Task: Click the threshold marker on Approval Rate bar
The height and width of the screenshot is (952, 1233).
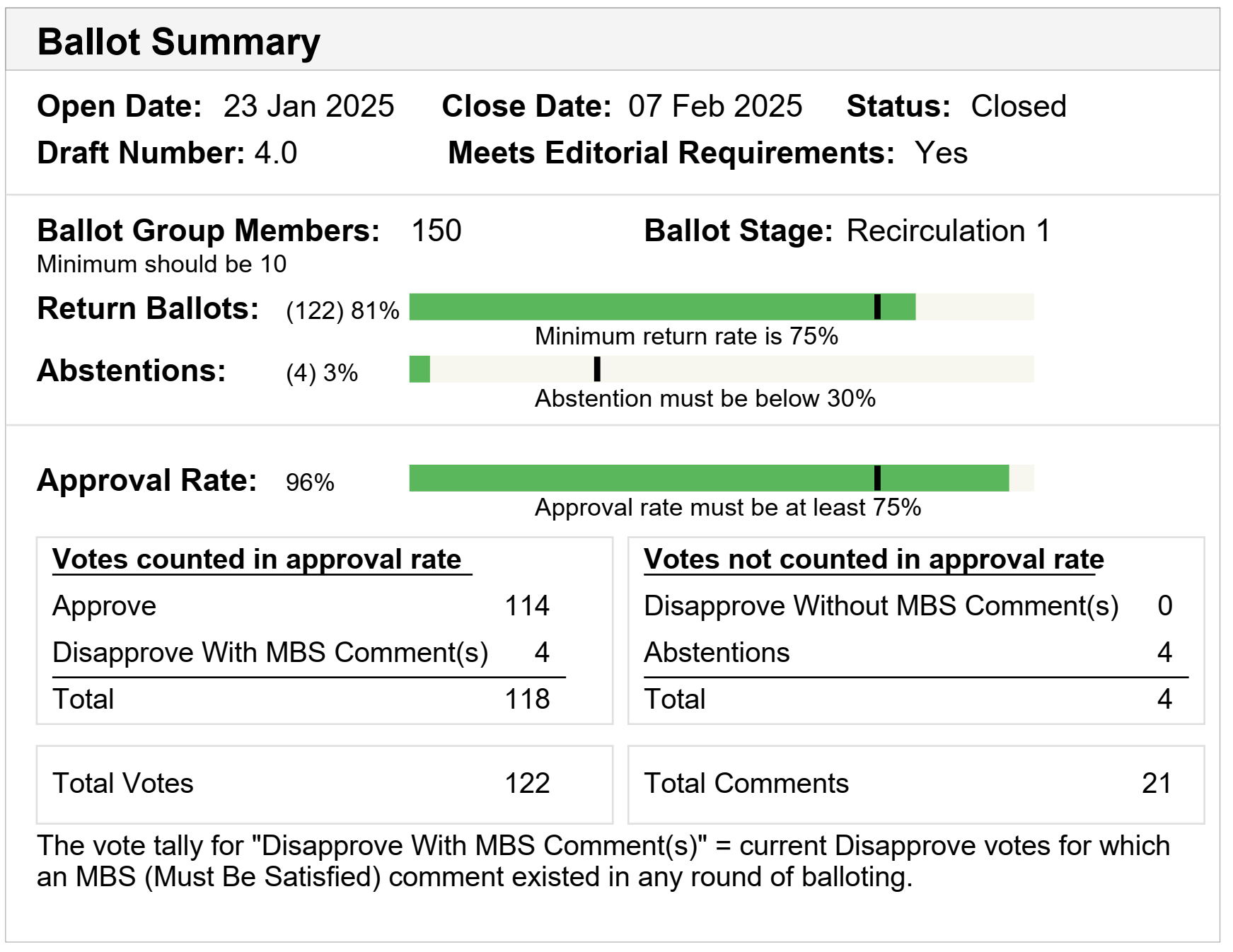Action: pos(877,478)
